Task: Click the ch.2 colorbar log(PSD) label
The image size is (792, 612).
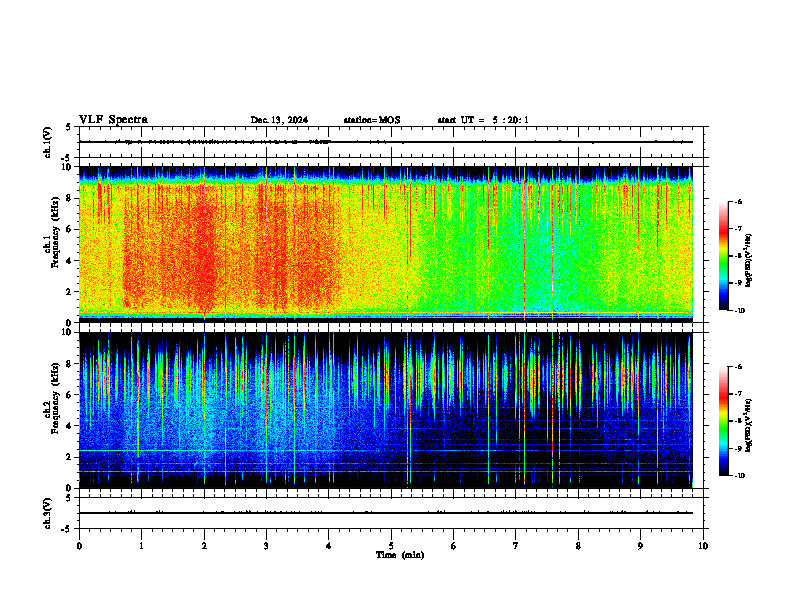Action: 749,426
